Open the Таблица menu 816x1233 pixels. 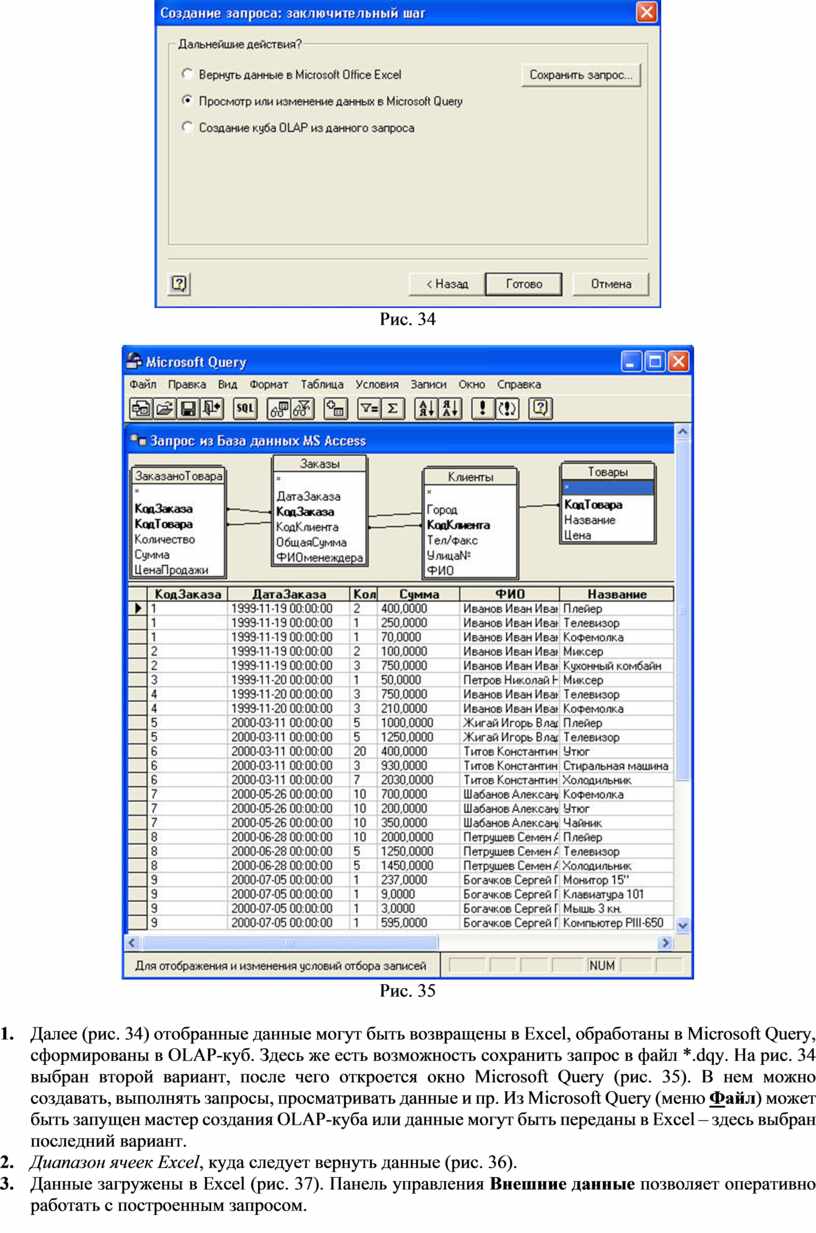click(322, 384)
